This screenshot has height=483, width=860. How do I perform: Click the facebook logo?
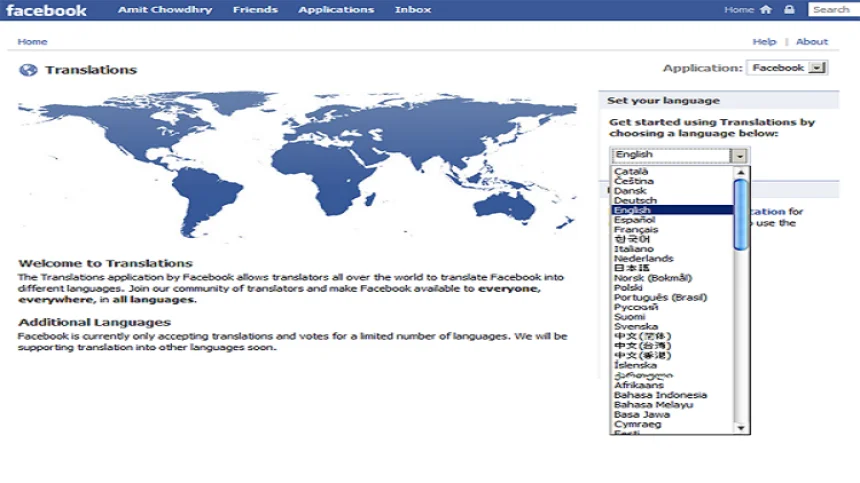(46, 10)
